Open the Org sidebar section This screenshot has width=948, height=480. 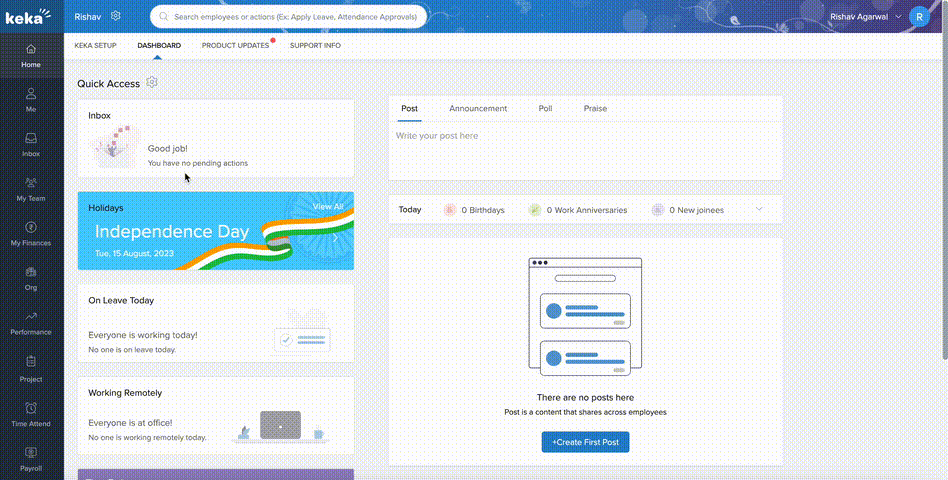click(x=31, y=277)
